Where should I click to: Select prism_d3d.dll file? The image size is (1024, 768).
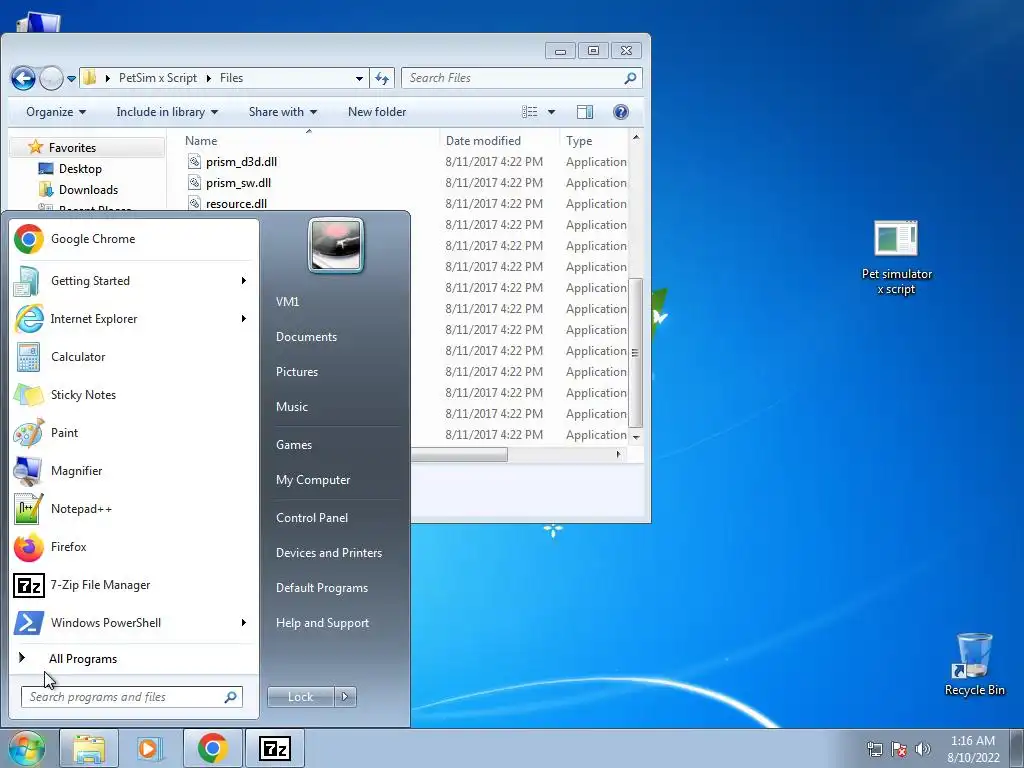[x=241, y=162]
